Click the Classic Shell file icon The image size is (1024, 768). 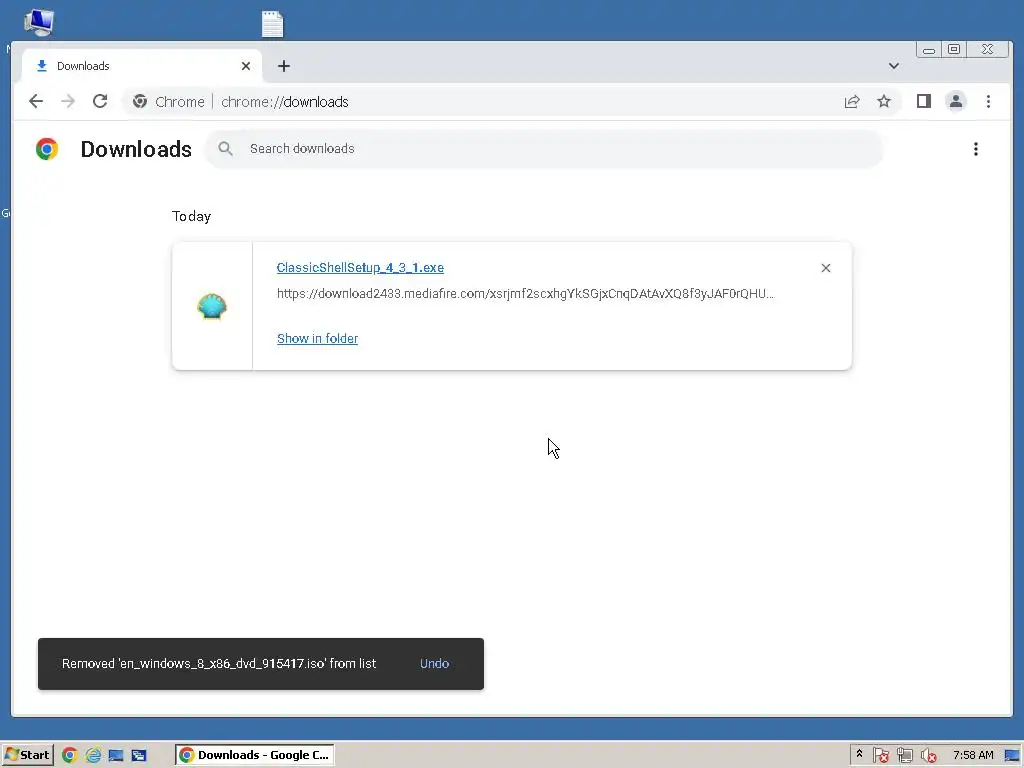(x=212, y=306)
